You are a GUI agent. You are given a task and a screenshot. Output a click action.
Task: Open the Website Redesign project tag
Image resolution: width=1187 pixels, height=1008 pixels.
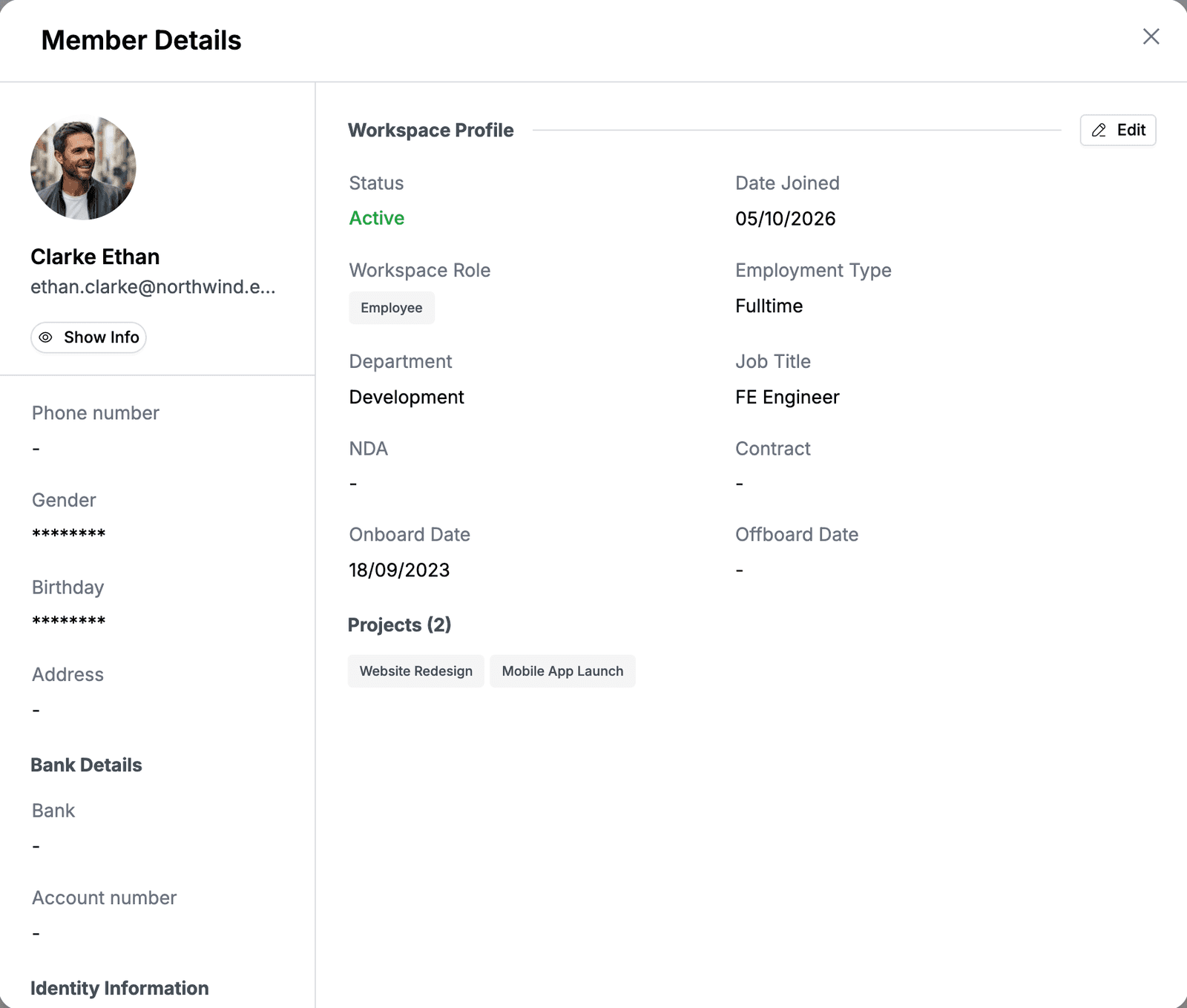click(416, 671)
